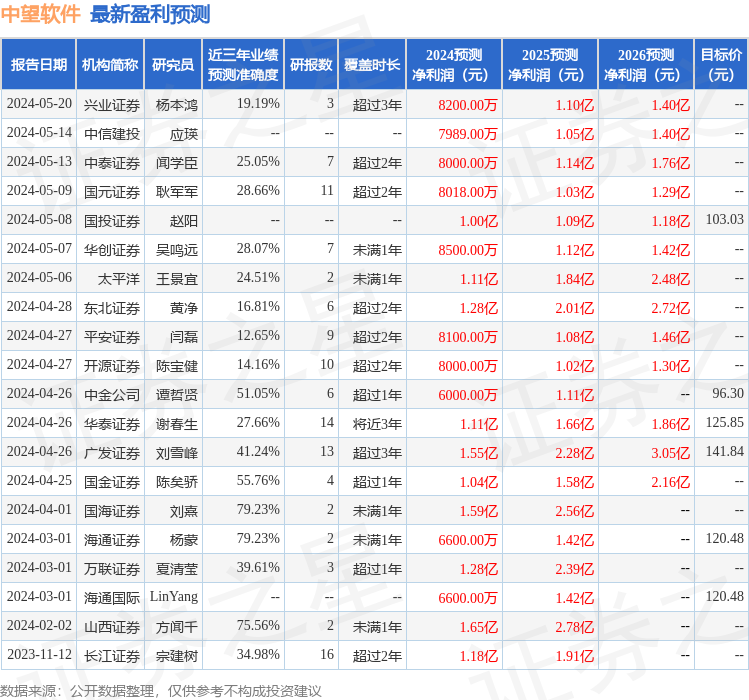Click the 研究员 column header
This screenshot has height=700, width=749.
pos(173,65)
